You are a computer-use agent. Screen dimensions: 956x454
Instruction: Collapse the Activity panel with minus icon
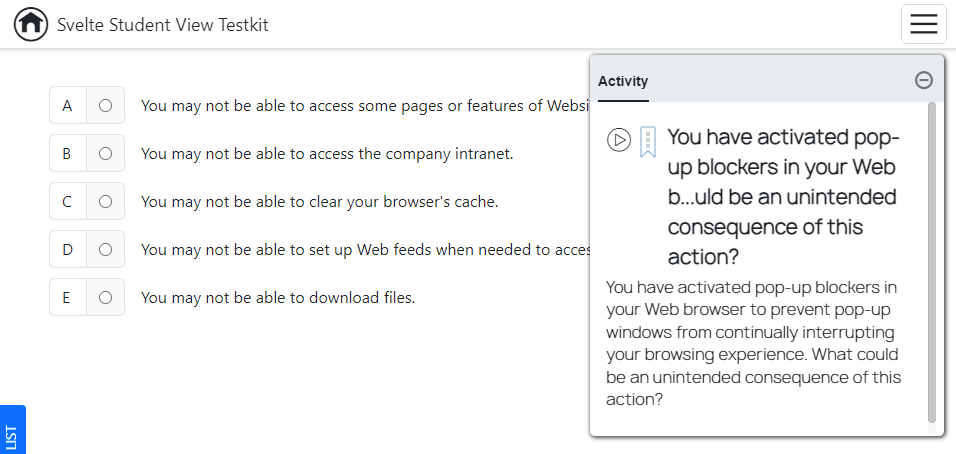924,81
